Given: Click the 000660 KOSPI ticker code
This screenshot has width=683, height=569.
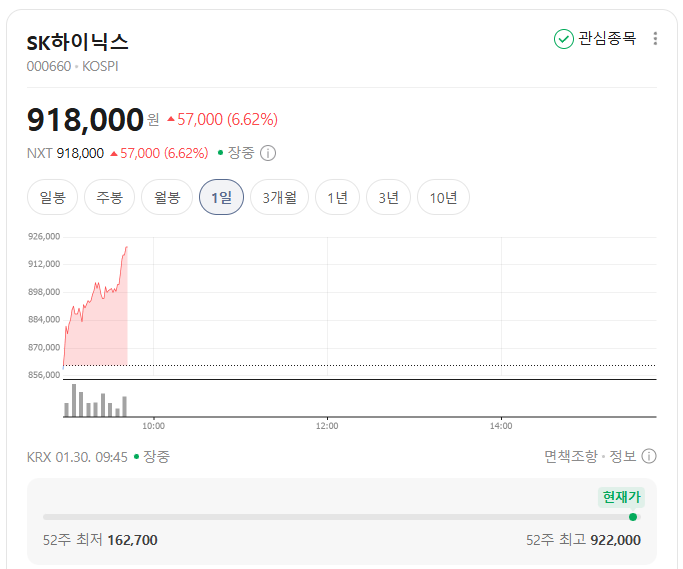Looking at the screenshot, I should [x=79, y=66].
